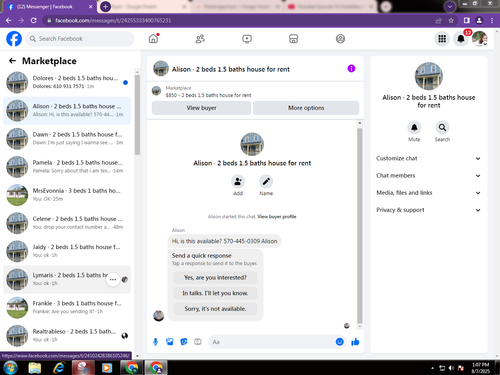Open the Dolores conversation

(67, 82)
